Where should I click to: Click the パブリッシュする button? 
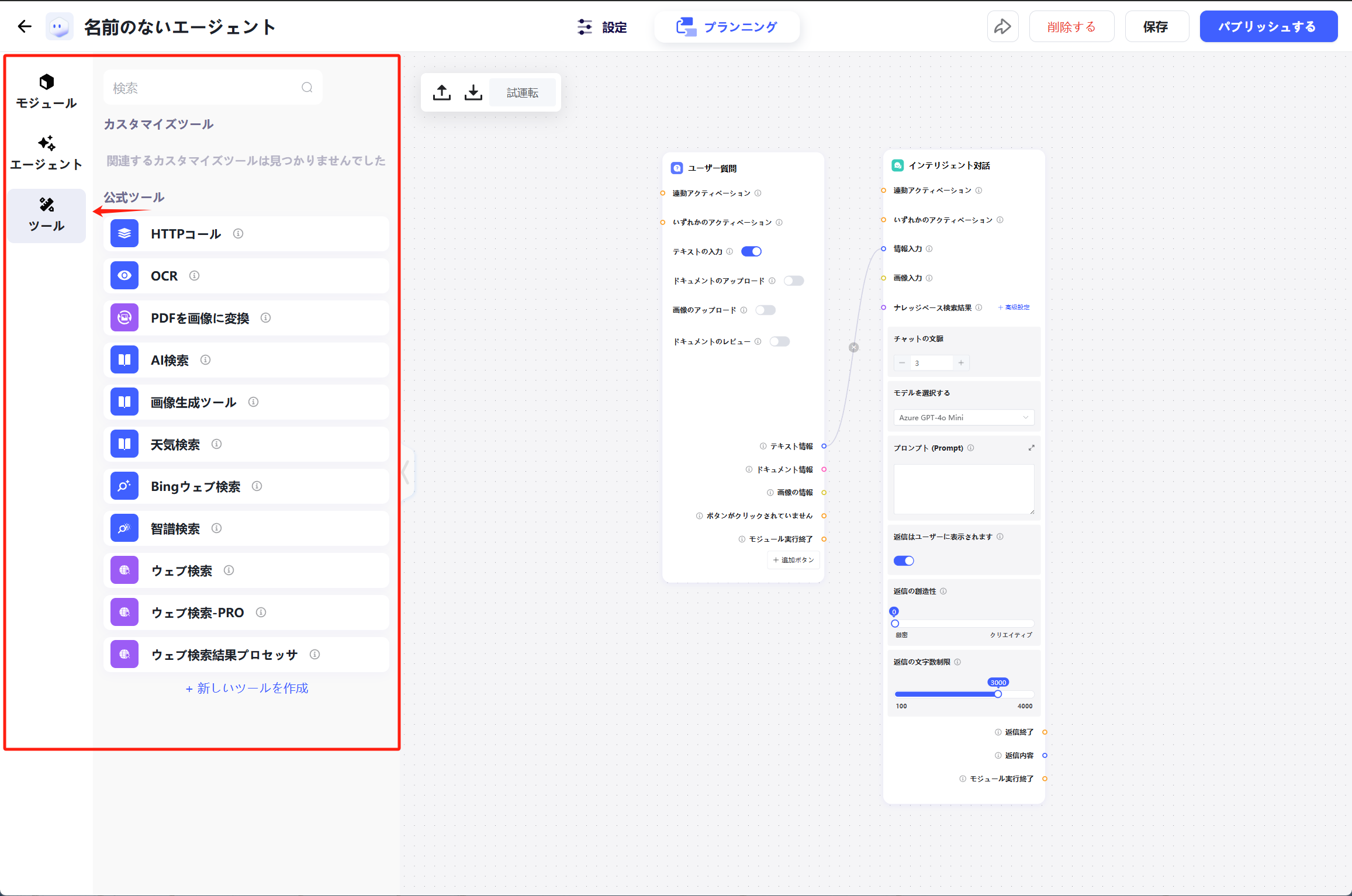(x=1268, y=27)
